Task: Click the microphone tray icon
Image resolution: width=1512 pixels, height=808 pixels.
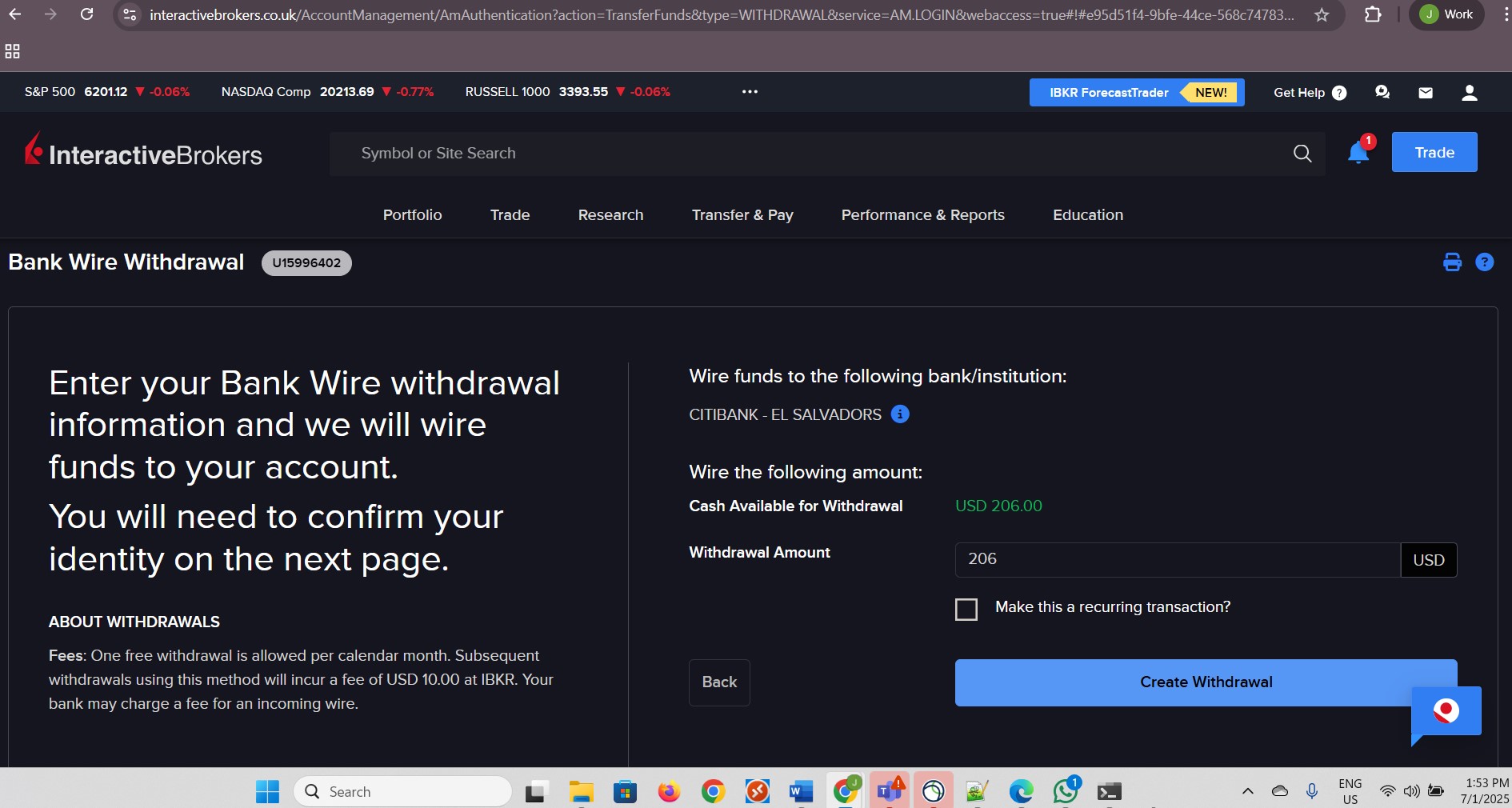Action: [x=1312, y=791]
